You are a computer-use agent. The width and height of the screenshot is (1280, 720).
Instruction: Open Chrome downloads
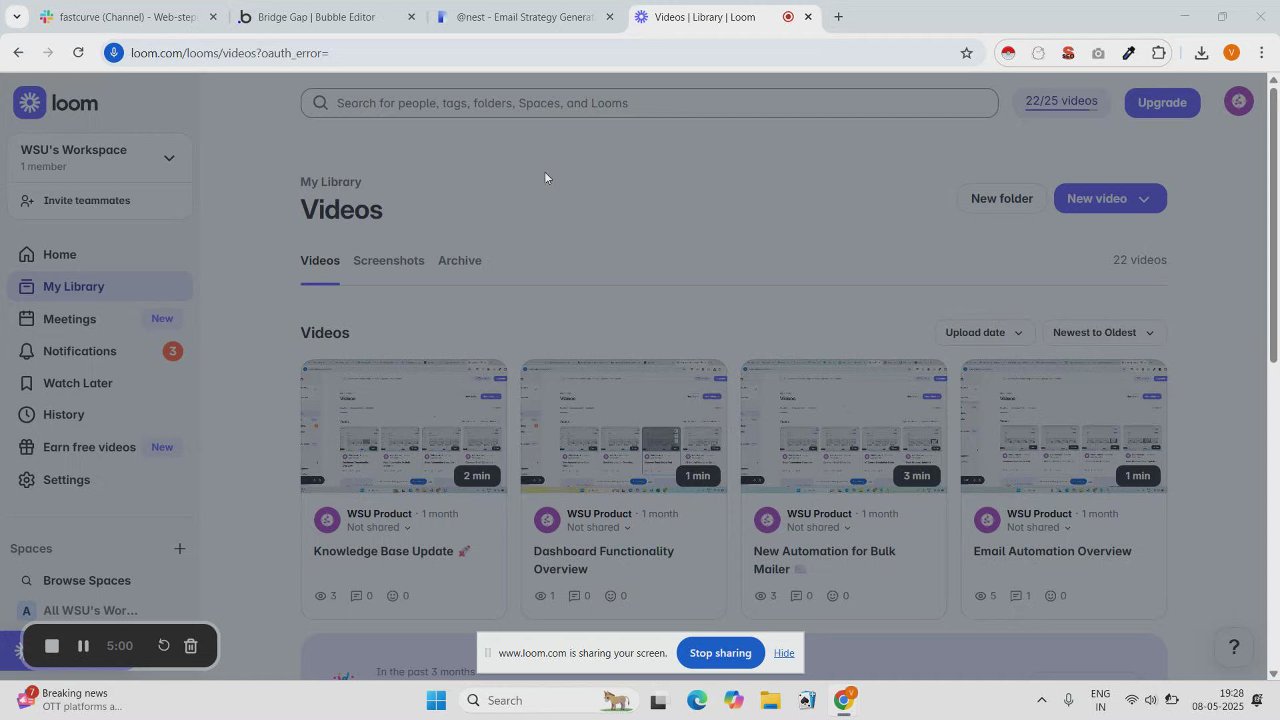tap(1201, 53)
